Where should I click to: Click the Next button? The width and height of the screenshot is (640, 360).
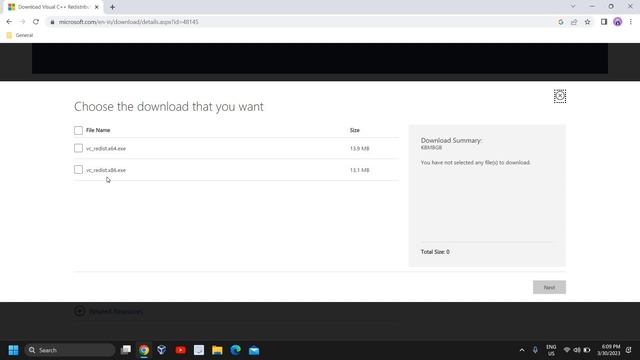pos(549,287)
